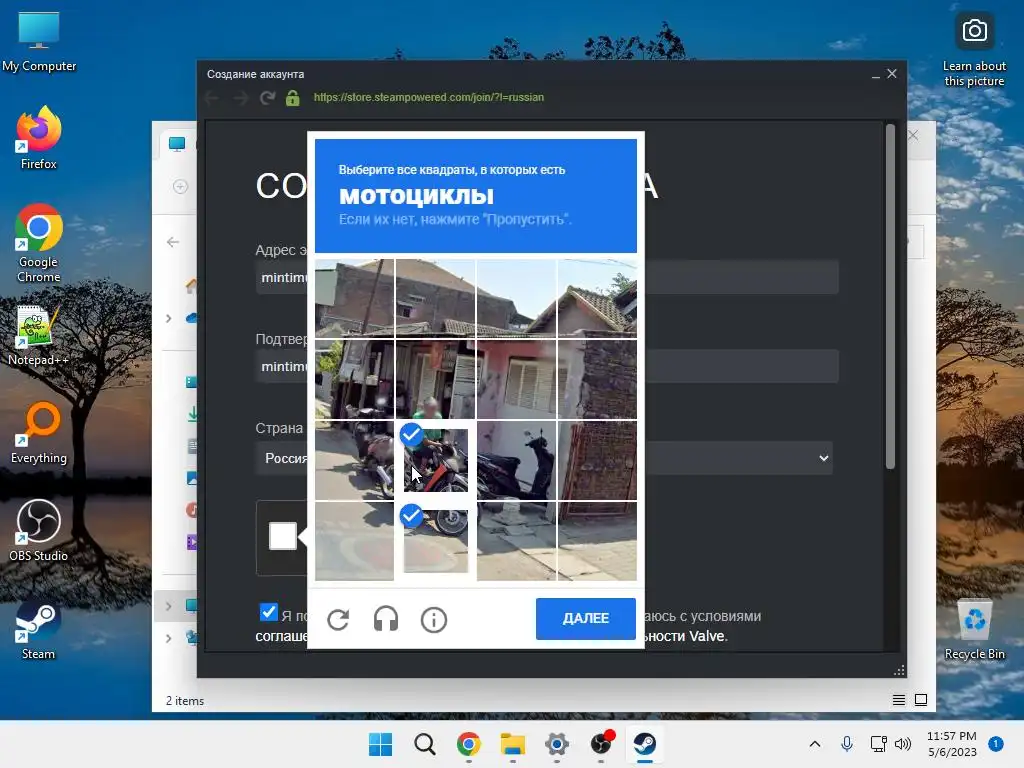Tick the white reCAPTCHA checkbox box
Screen dimensions: 1024x768
click(283, 536)
